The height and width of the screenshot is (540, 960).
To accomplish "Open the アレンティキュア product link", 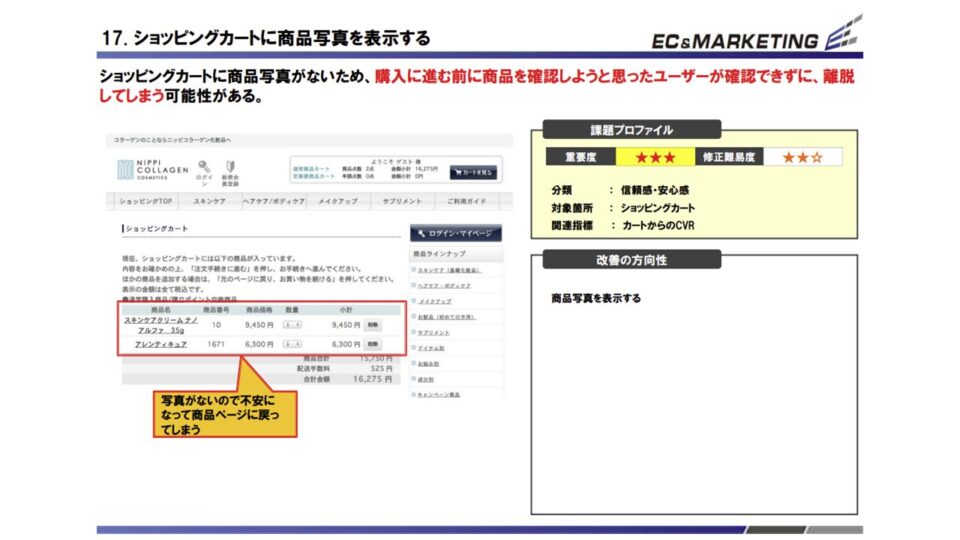I will pyautogui.click(x=160, y=344).
